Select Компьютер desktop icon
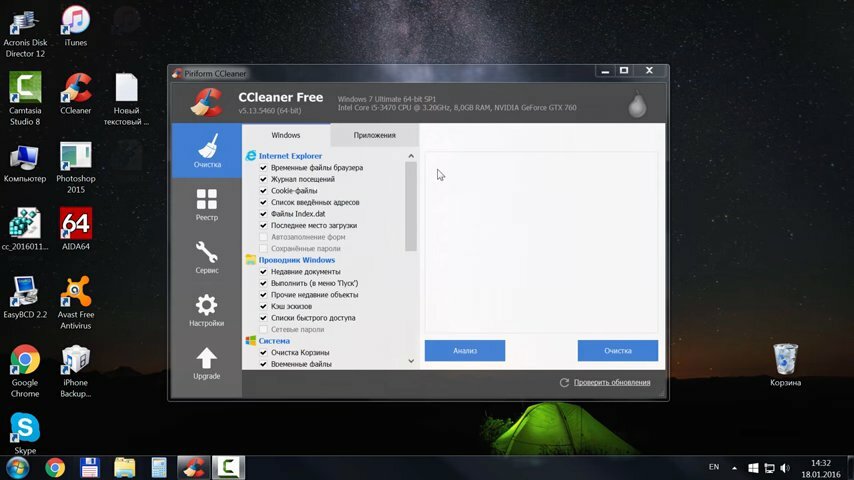The width and height of the screenshot is (854, 480). [x=25, y=163]
